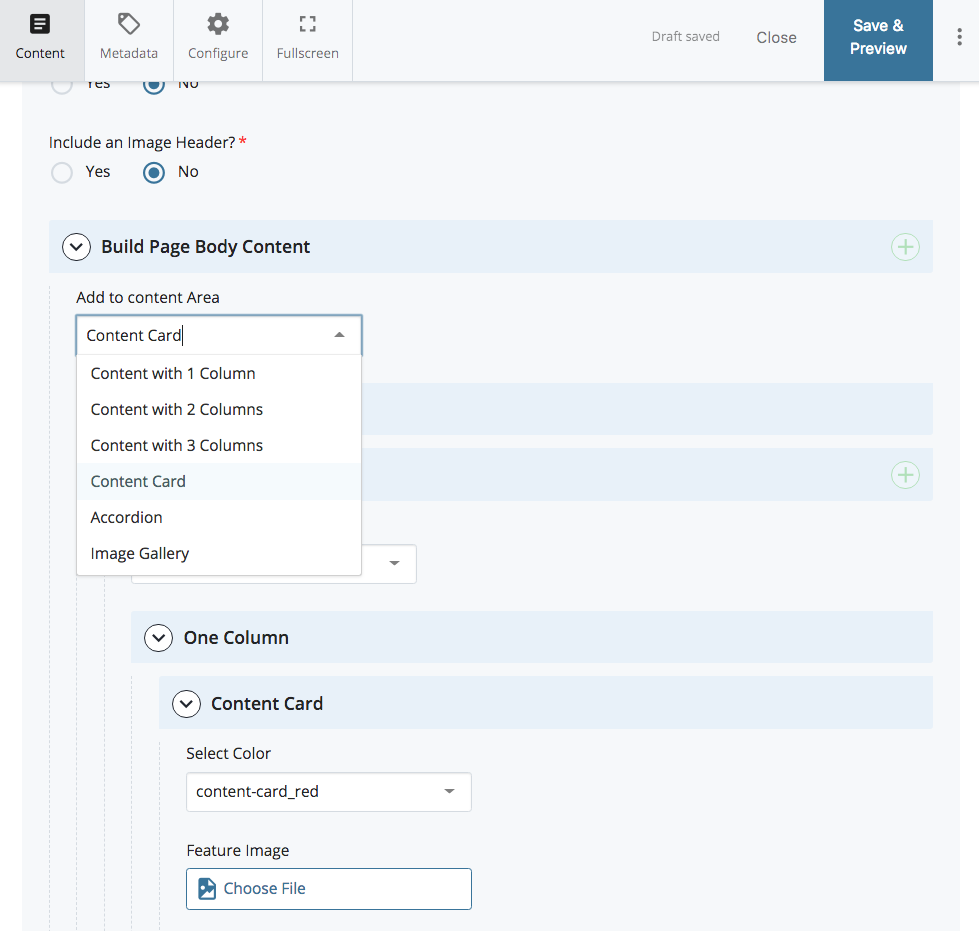Image resolution: width=979 pixels, height=931 pixels.
Task: Pick Accordion from the dropdown list
Action: (127, 518)
